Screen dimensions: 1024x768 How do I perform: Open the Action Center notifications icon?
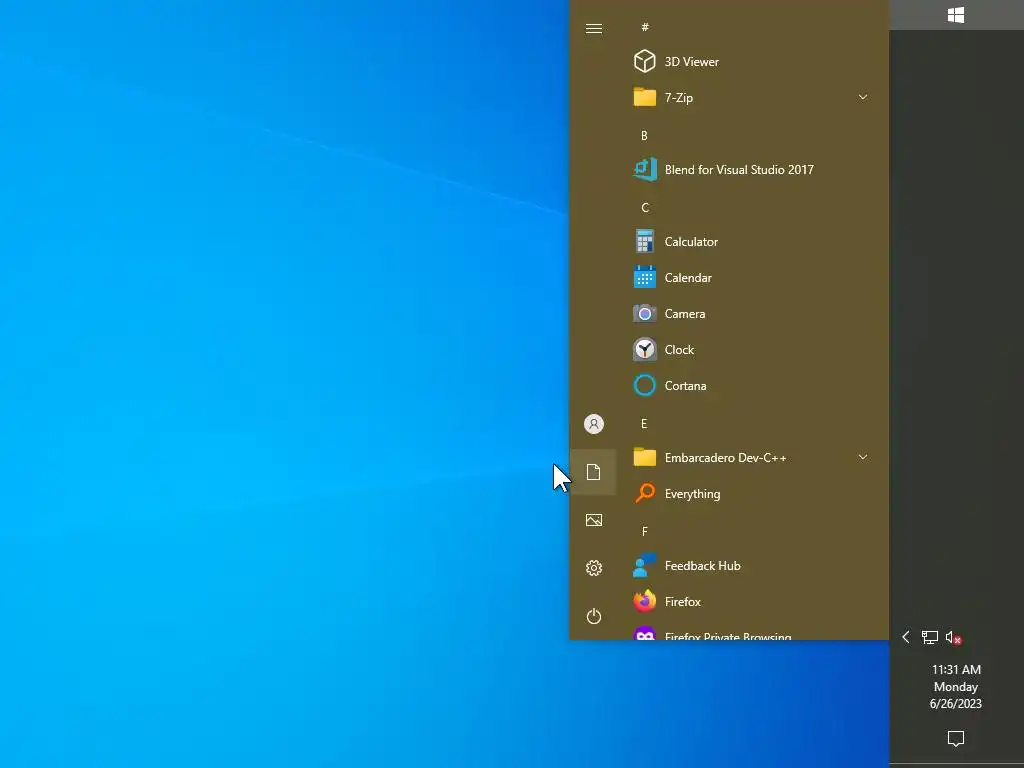tap(956, 739)
